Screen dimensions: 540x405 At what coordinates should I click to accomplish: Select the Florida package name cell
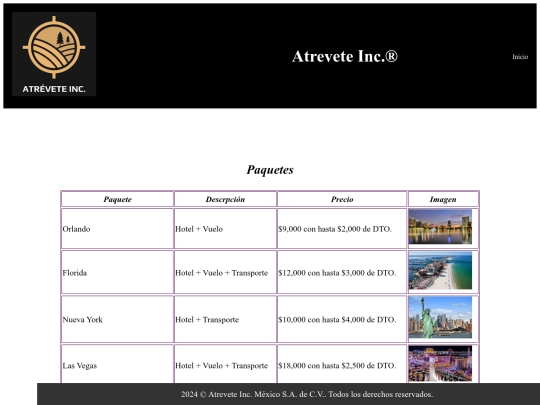[117, 272]
